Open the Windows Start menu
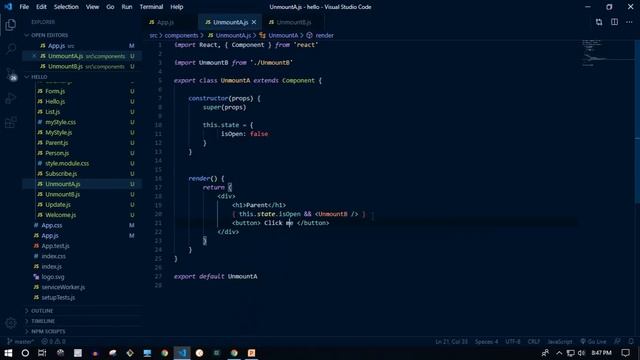Screen dimensions: 640x360 8,353
